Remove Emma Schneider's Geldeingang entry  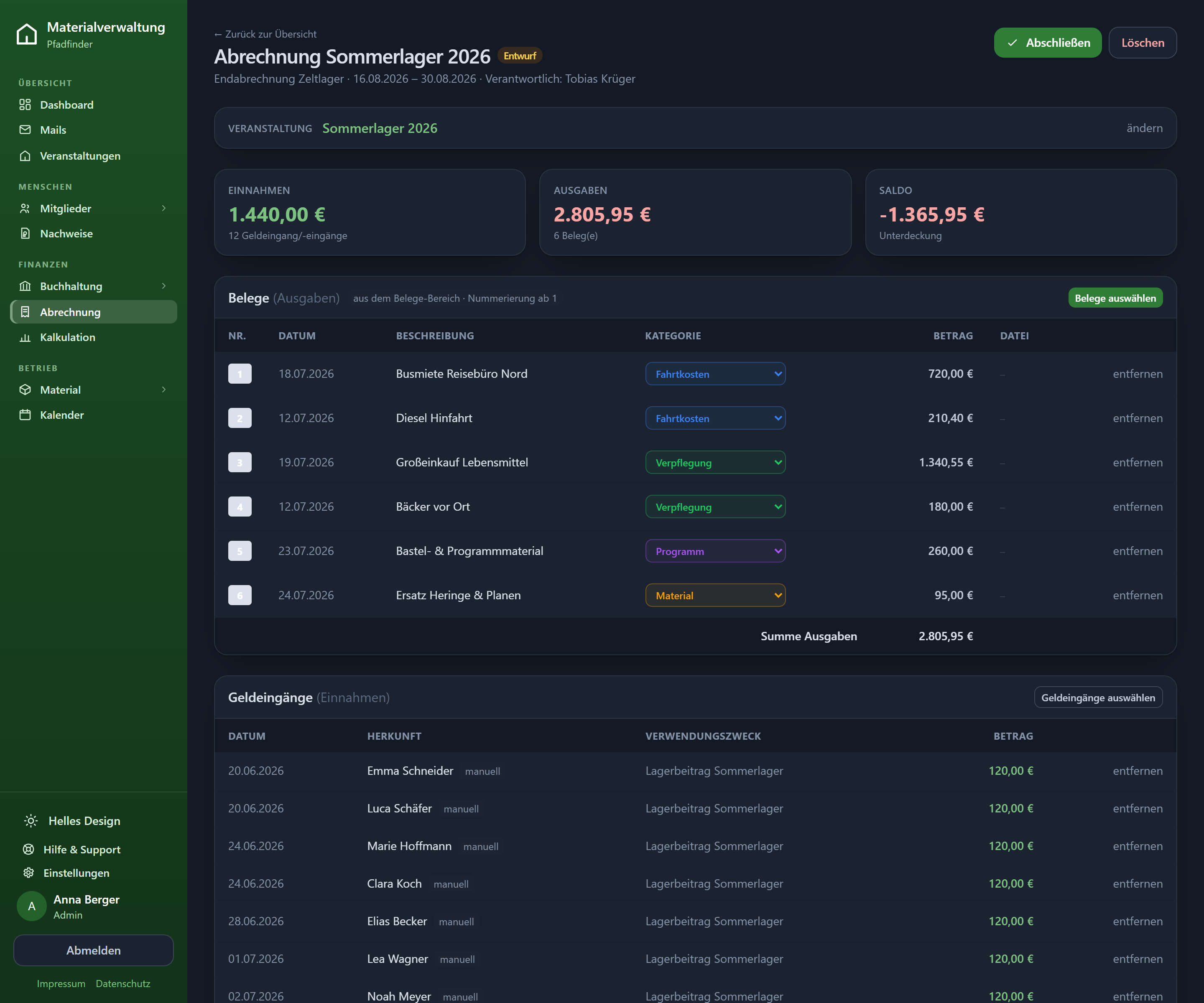click(1138, 771)
